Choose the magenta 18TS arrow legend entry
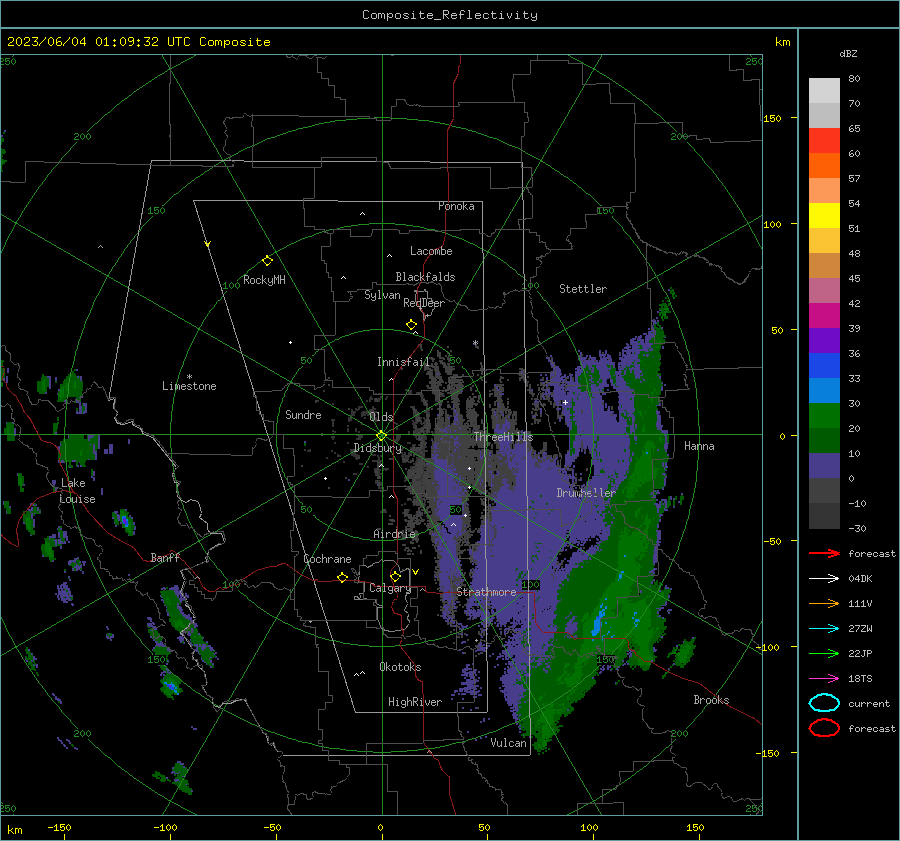 (x=824, y=679)
